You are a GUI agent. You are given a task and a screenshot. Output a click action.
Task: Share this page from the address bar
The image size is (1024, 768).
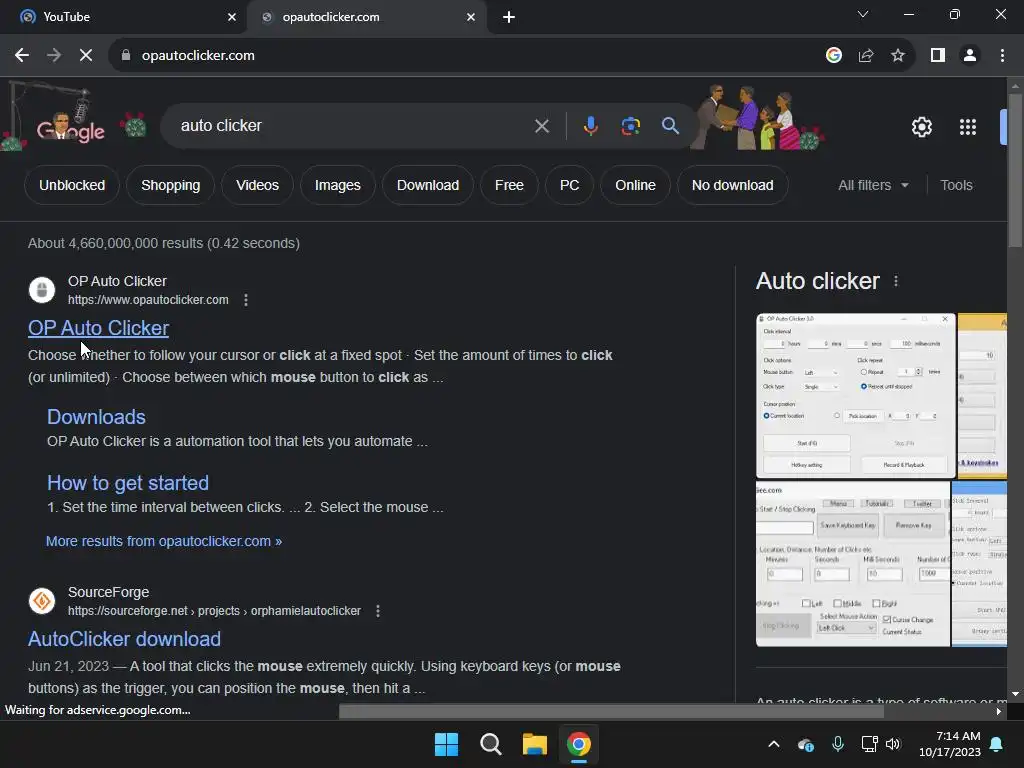866,56
